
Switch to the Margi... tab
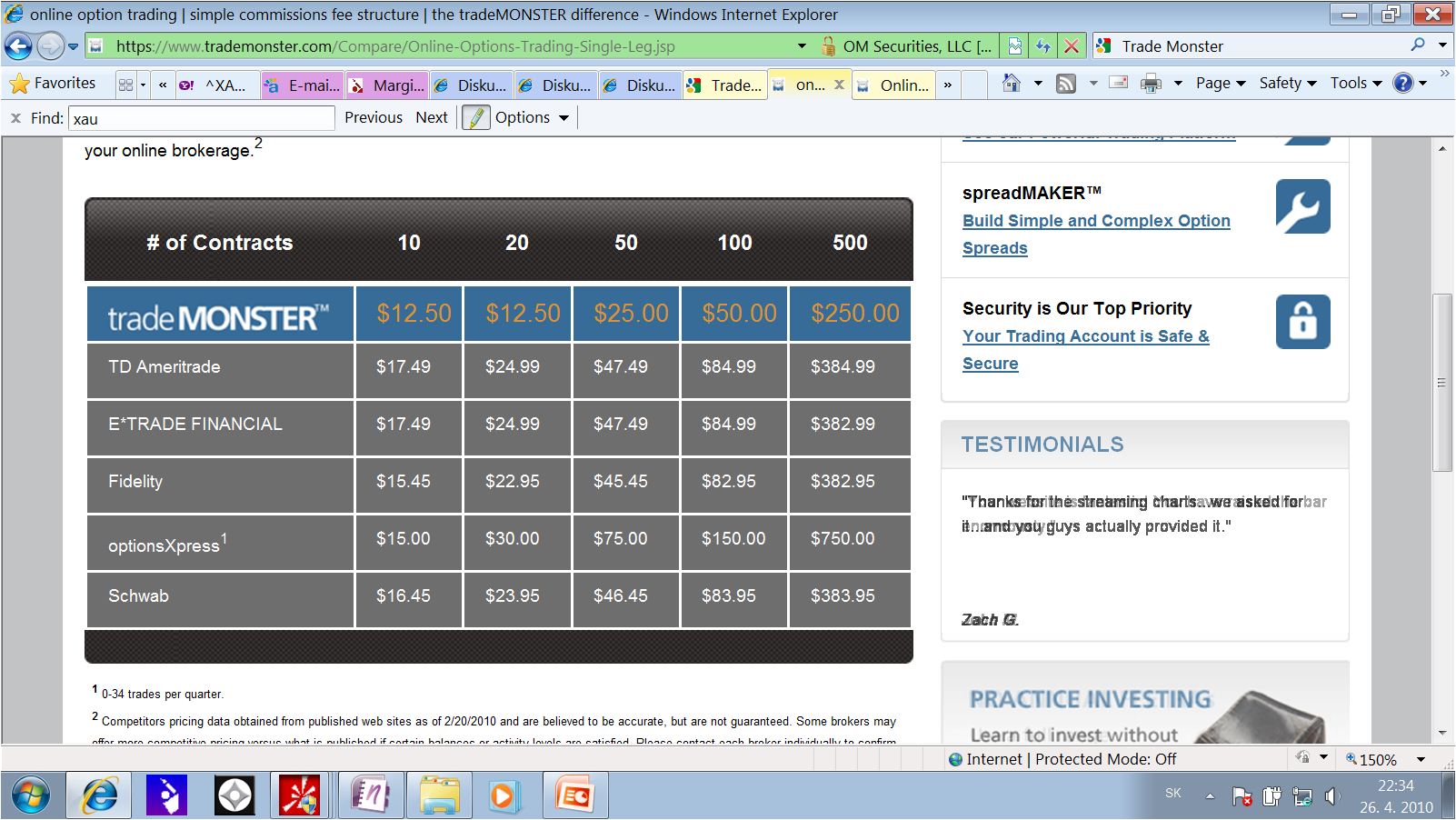388,85
